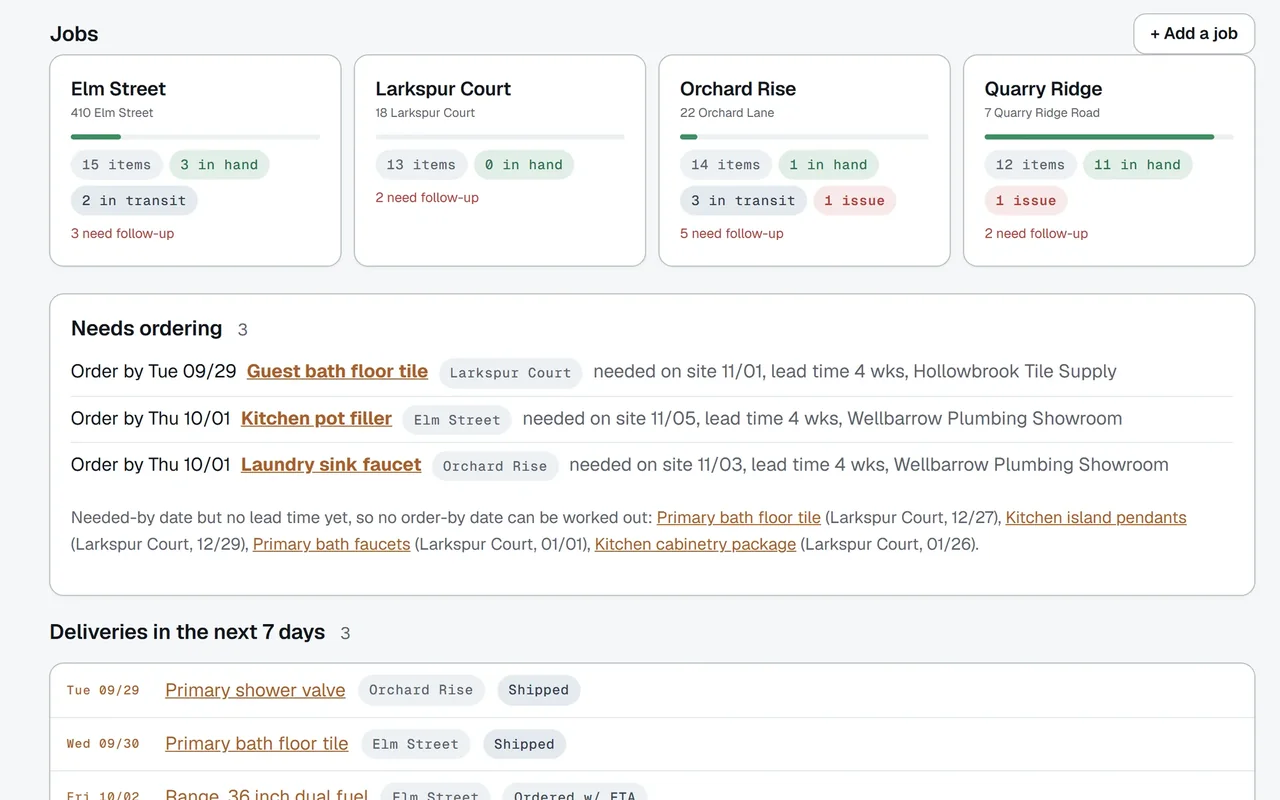Open the "Laundry sink faucet" item link
Viewport: 1280px width, 800px height.
(x=331, y=464)
